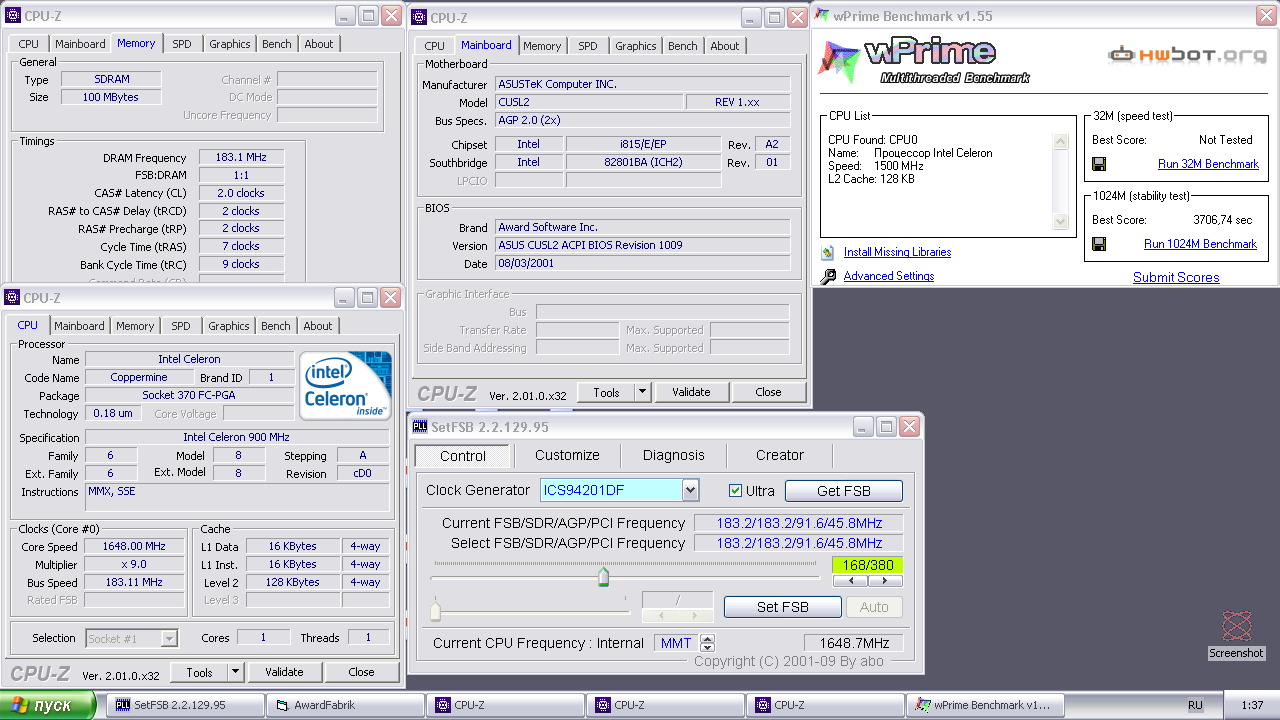Click the Advanced Settings link

click(889, 276)
